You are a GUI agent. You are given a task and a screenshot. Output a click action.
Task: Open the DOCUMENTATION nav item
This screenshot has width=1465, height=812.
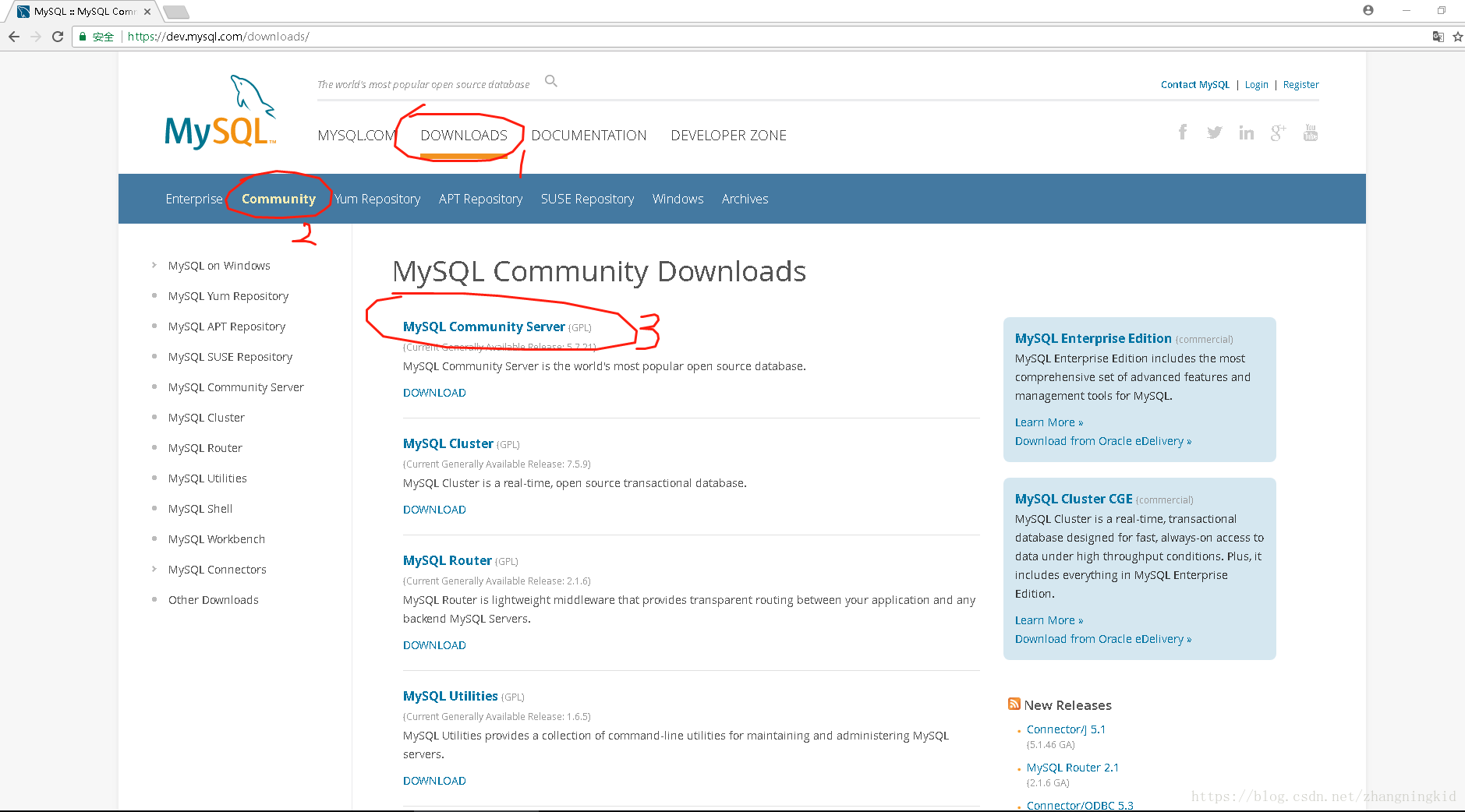589,136
